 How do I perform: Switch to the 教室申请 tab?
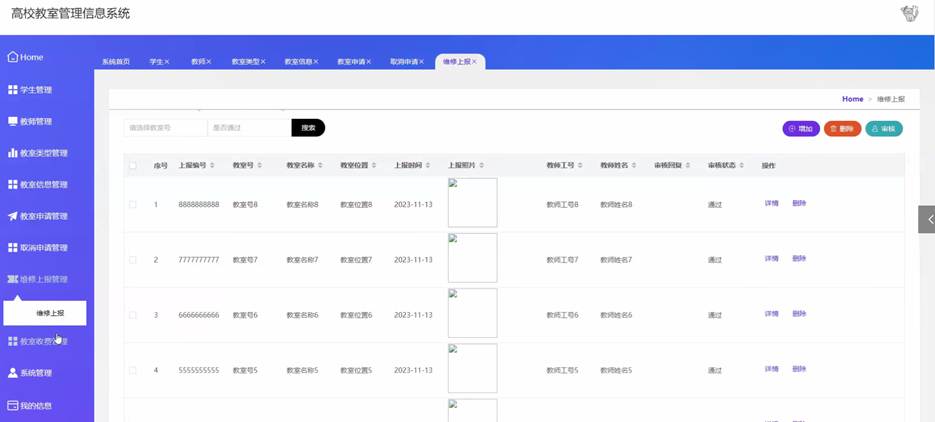354,61
